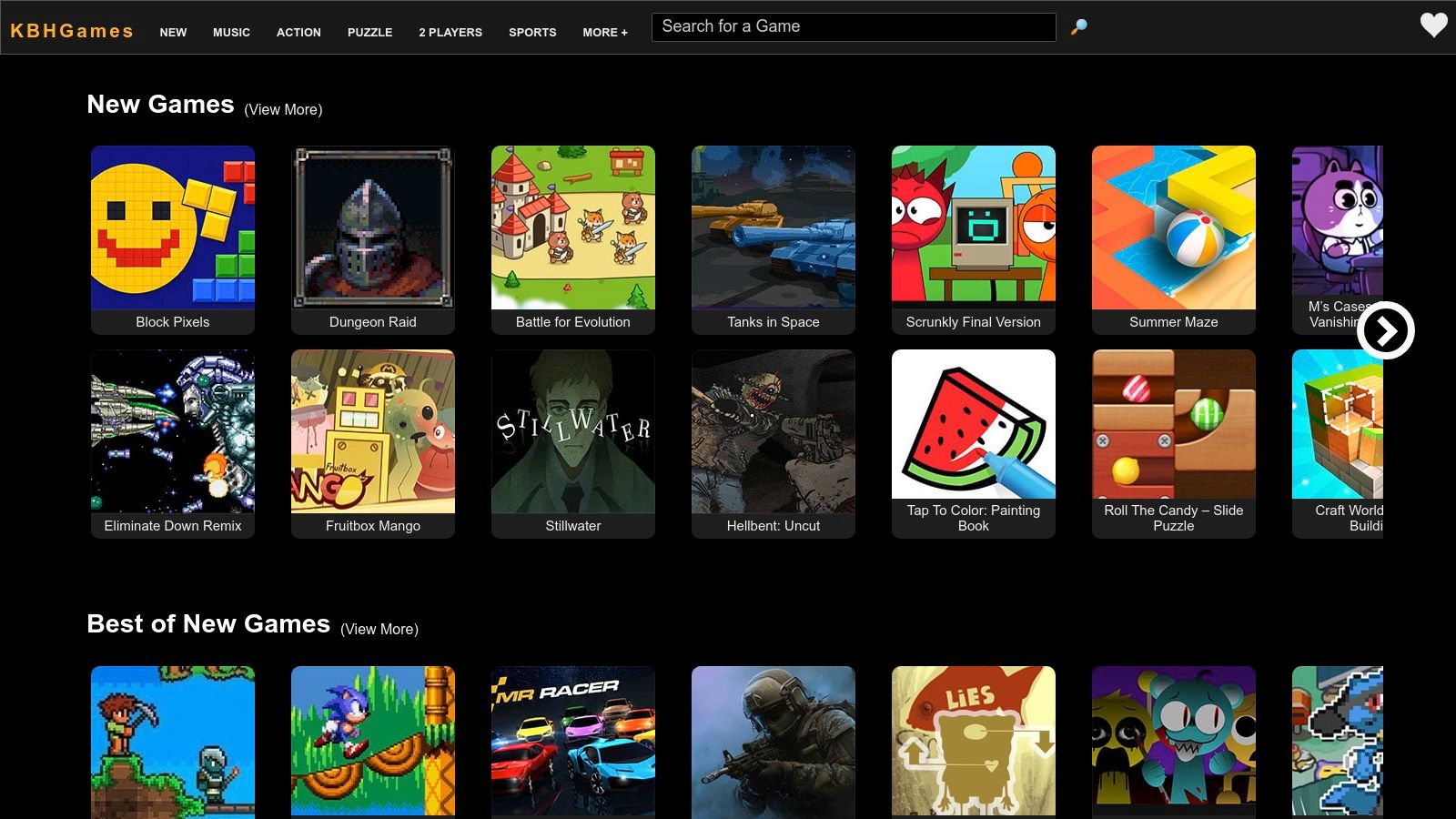
Task: Open the Stillwater game thumbnail
Action: [x=573, y=431]
